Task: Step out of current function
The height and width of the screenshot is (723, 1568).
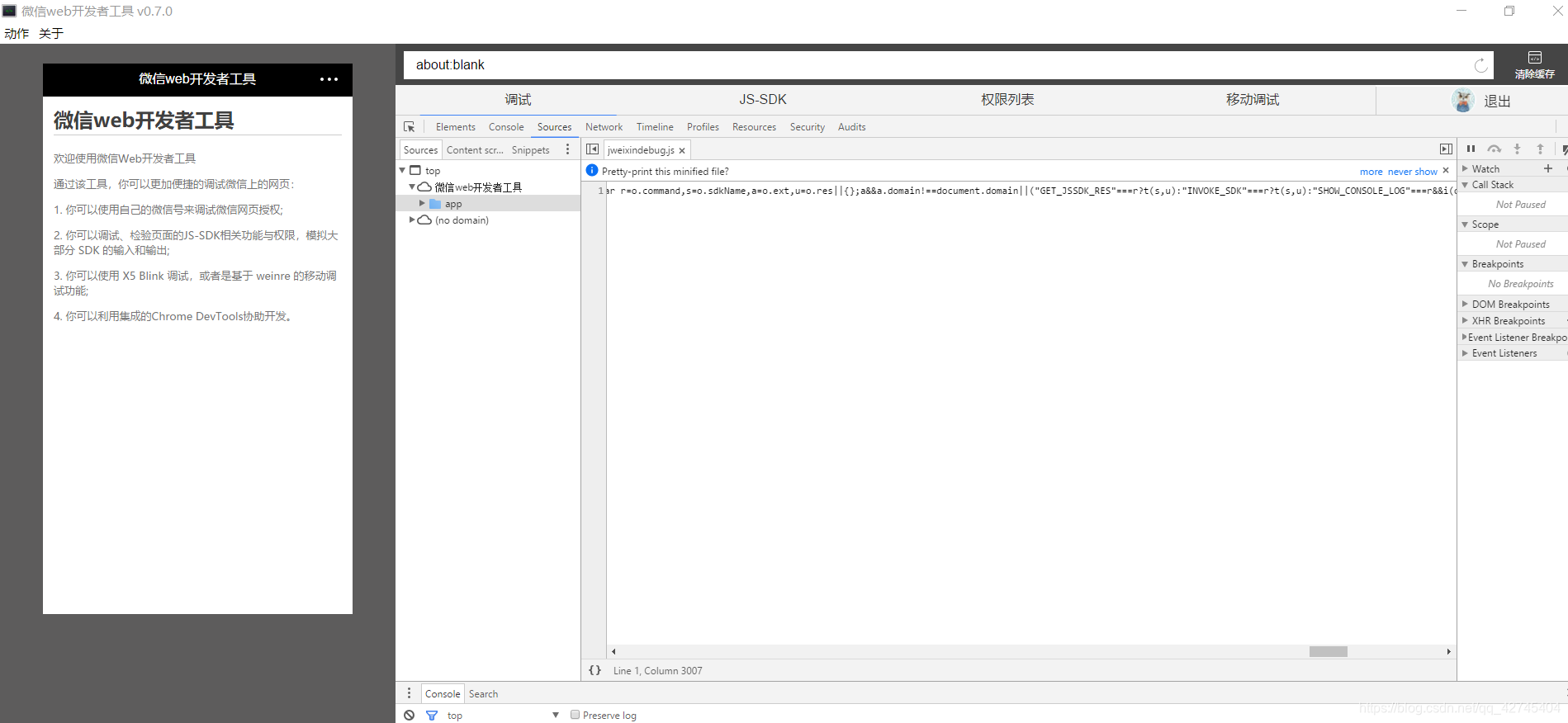Action: click(1540, 149)
